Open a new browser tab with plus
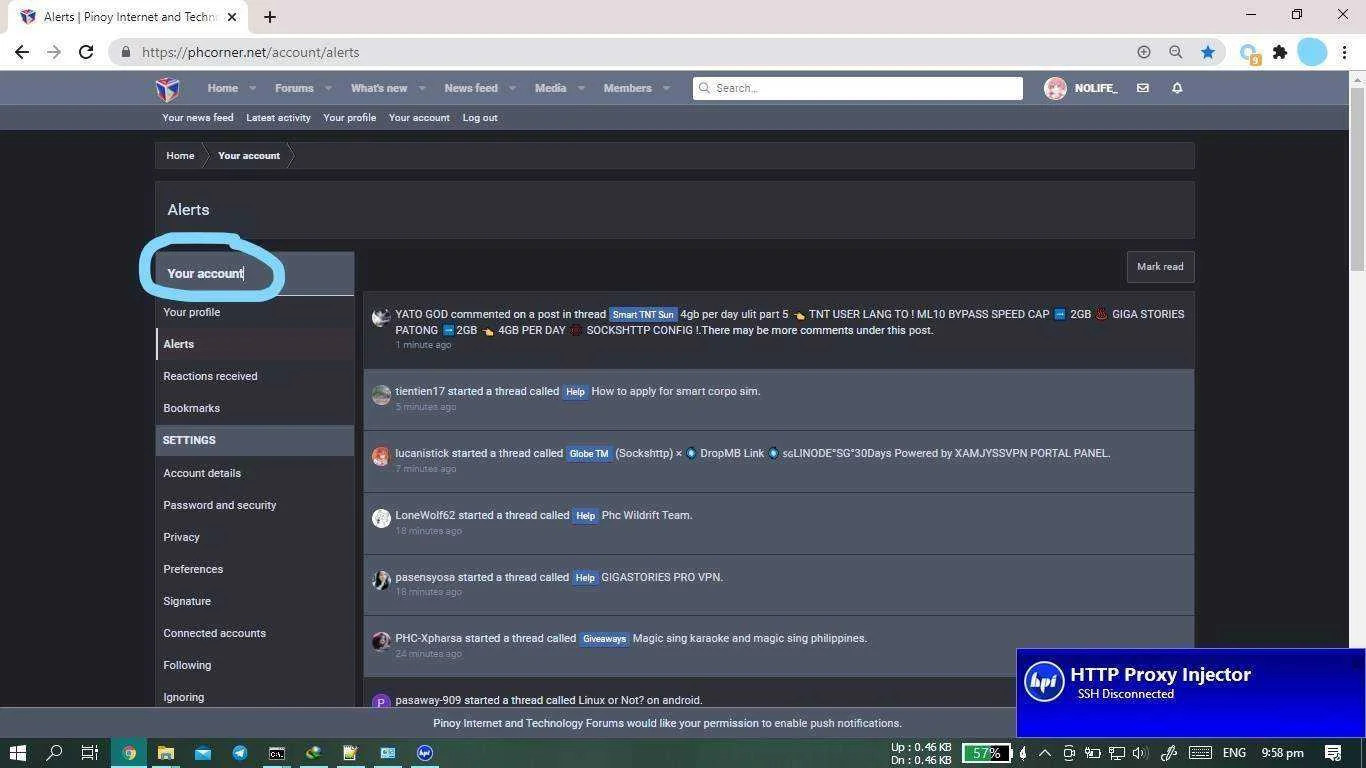 pyautogui.click(x=270, y=16)
